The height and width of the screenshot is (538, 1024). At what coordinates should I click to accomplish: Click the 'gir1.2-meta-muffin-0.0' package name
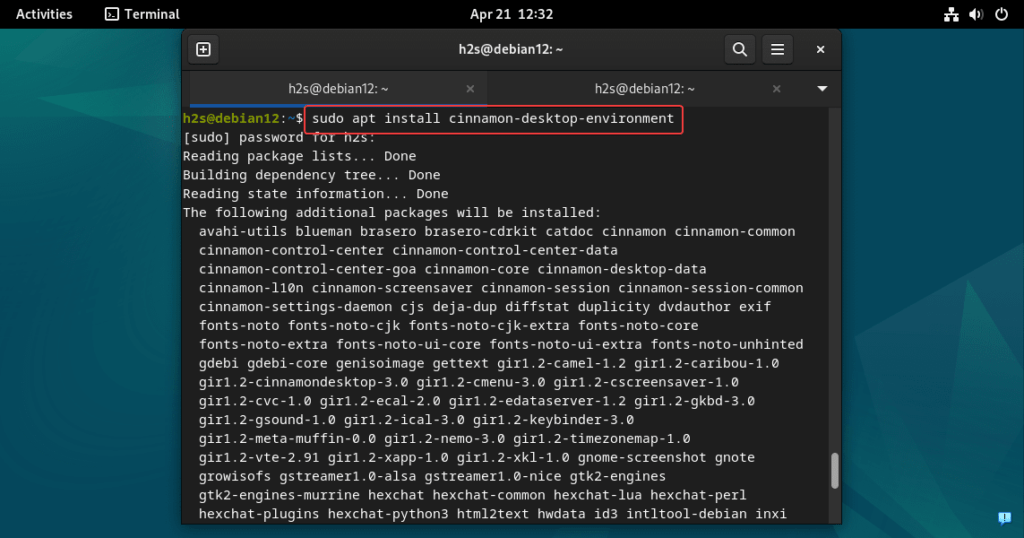[x=287, y=439]
